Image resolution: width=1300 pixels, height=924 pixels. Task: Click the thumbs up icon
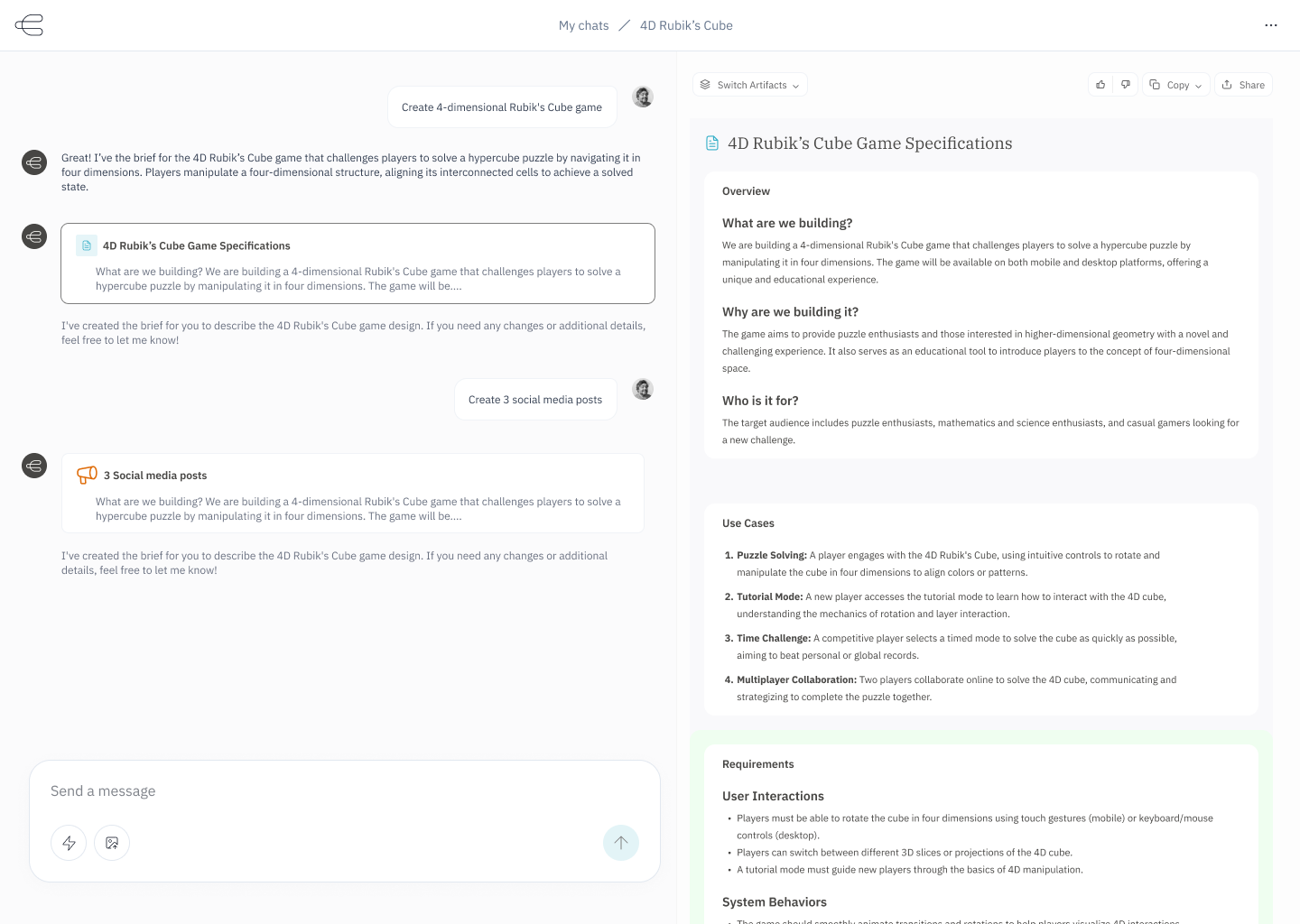[x=1100, y=85]
